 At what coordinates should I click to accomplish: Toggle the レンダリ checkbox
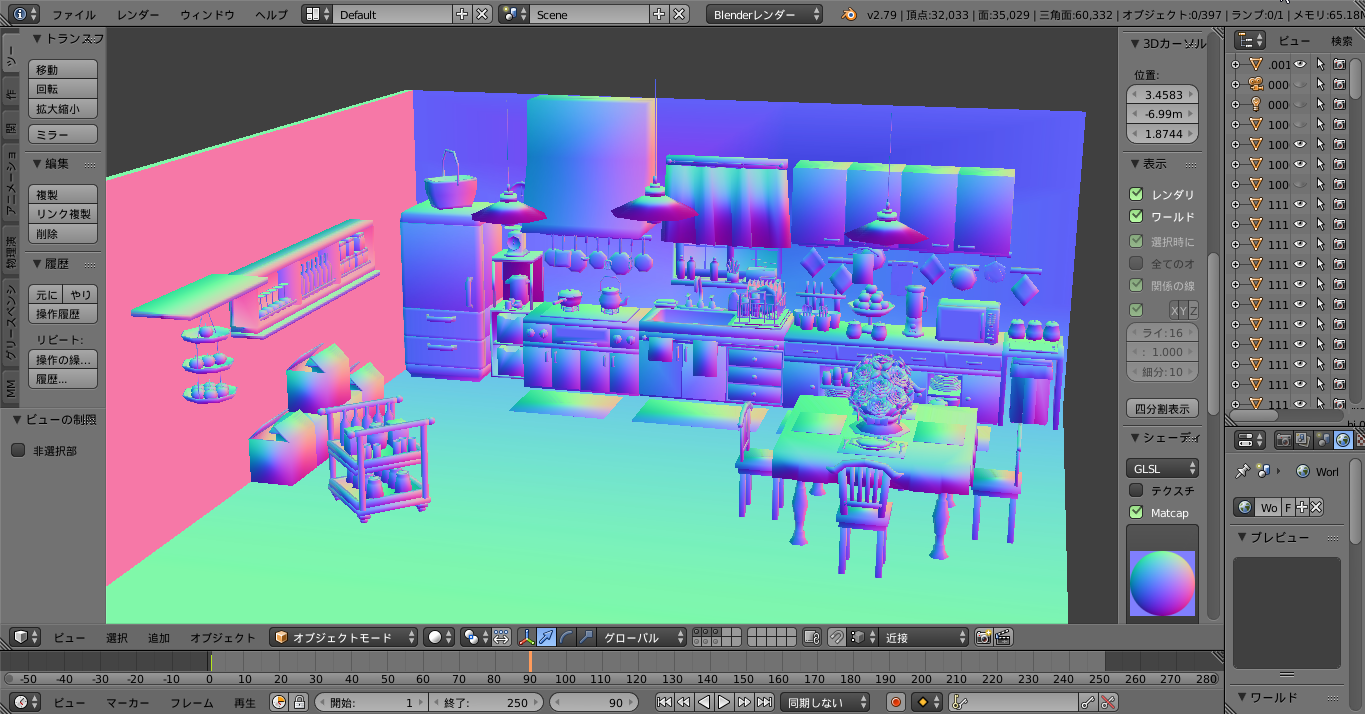(x=1136, y=194)
